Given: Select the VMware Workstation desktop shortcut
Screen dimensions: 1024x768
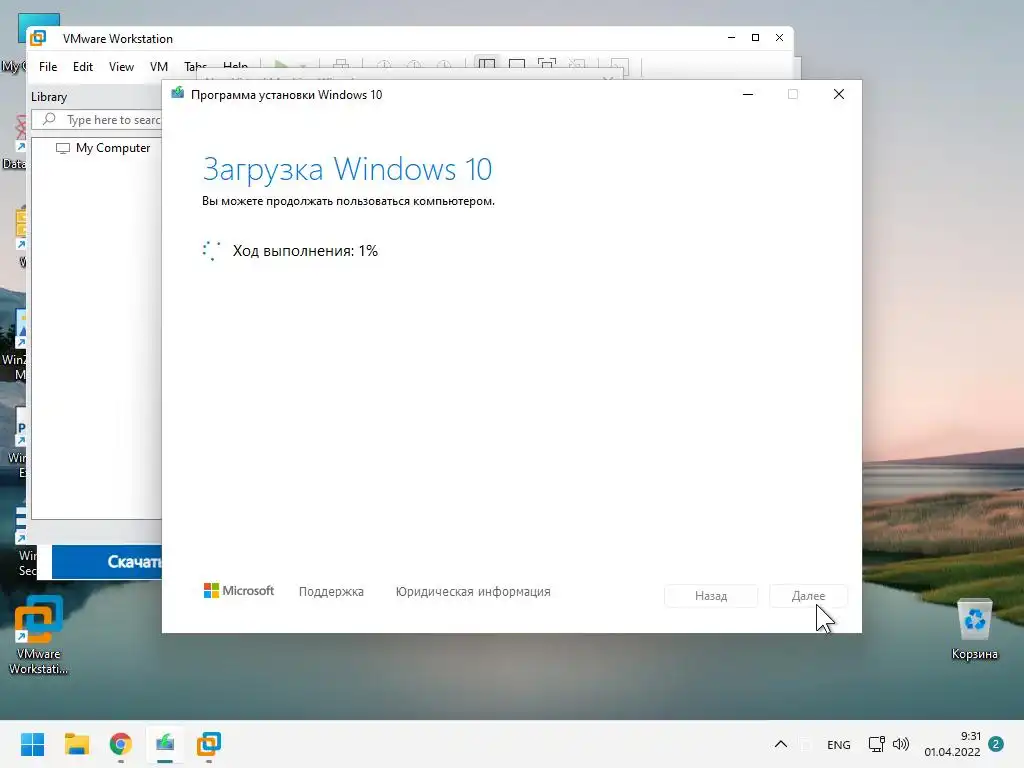Looking at the screenshot, I should pos(39,635).
